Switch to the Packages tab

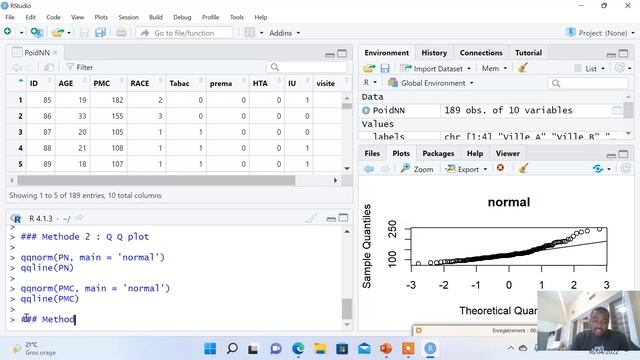click(438, 153)
